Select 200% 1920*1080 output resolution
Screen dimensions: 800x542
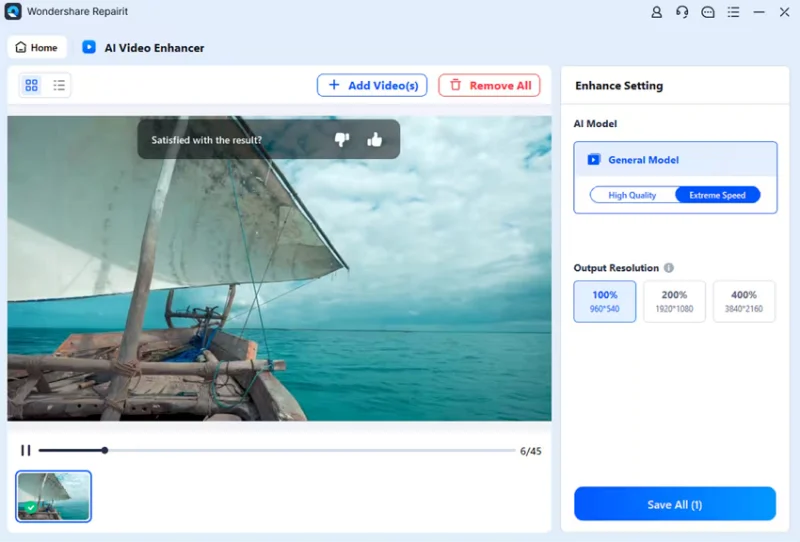click(x=674, y=301)
